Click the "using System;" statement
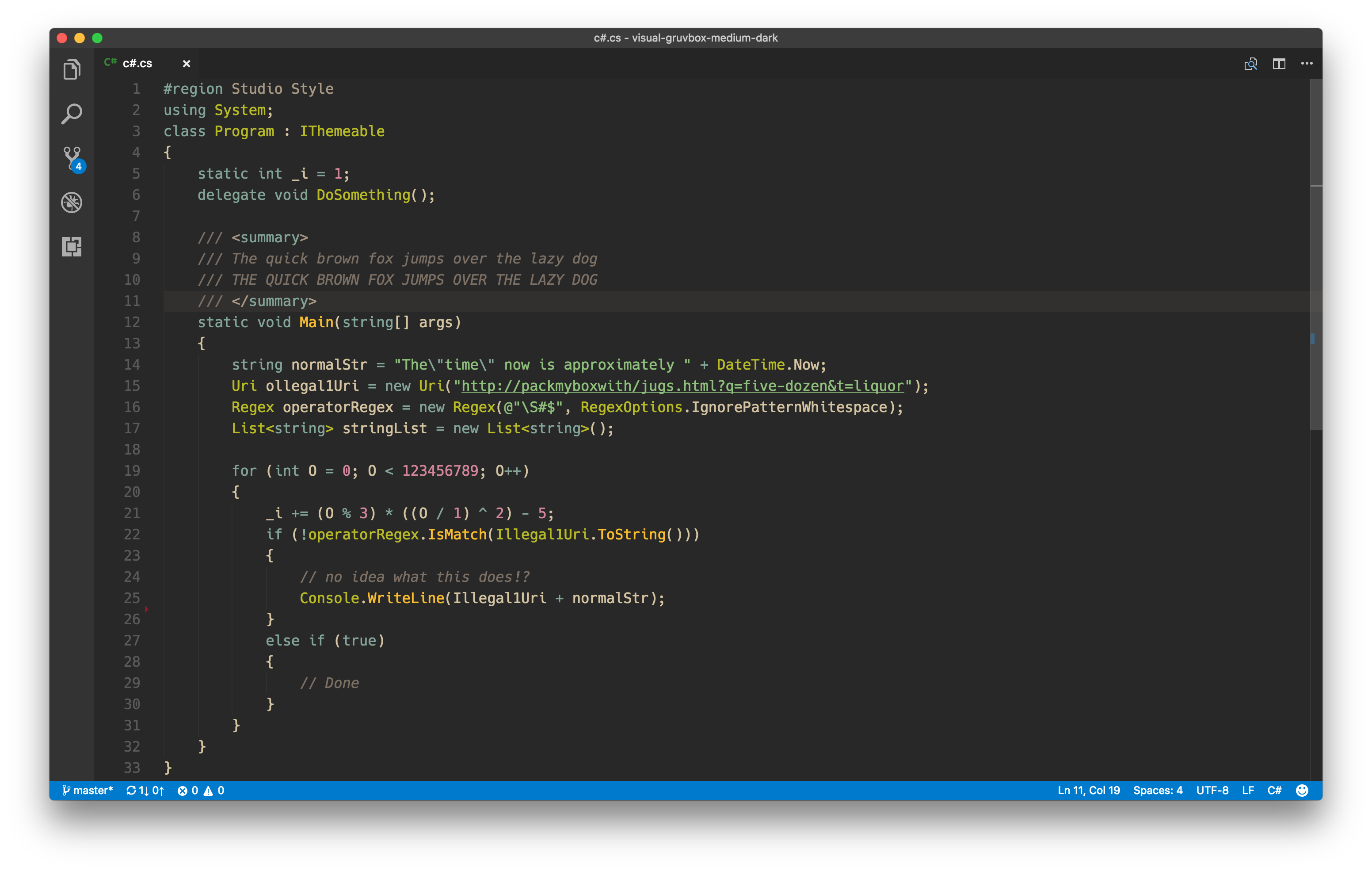1372x871 pixels. coord(218,110)
